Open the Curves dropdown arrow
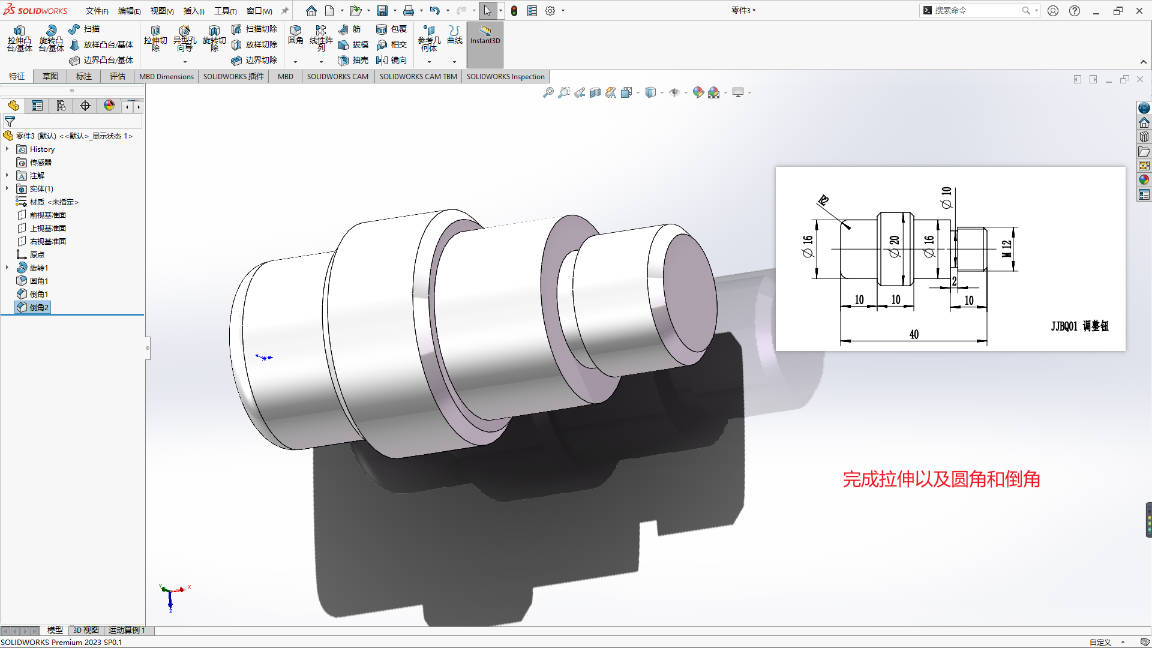The width and height of the screenshot is (1152, 648). point(455,62)
